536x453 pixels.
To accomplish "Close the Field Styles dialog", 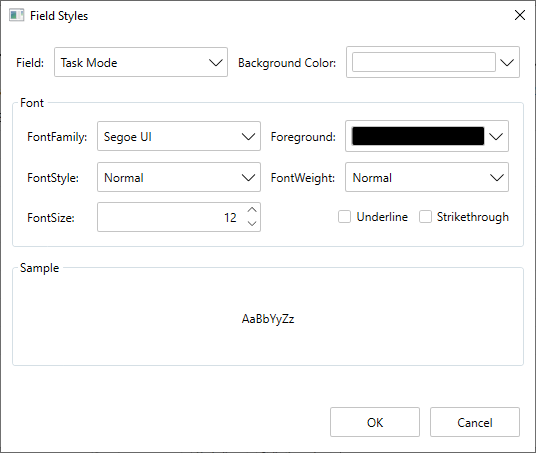I will [x=520, y=15].
